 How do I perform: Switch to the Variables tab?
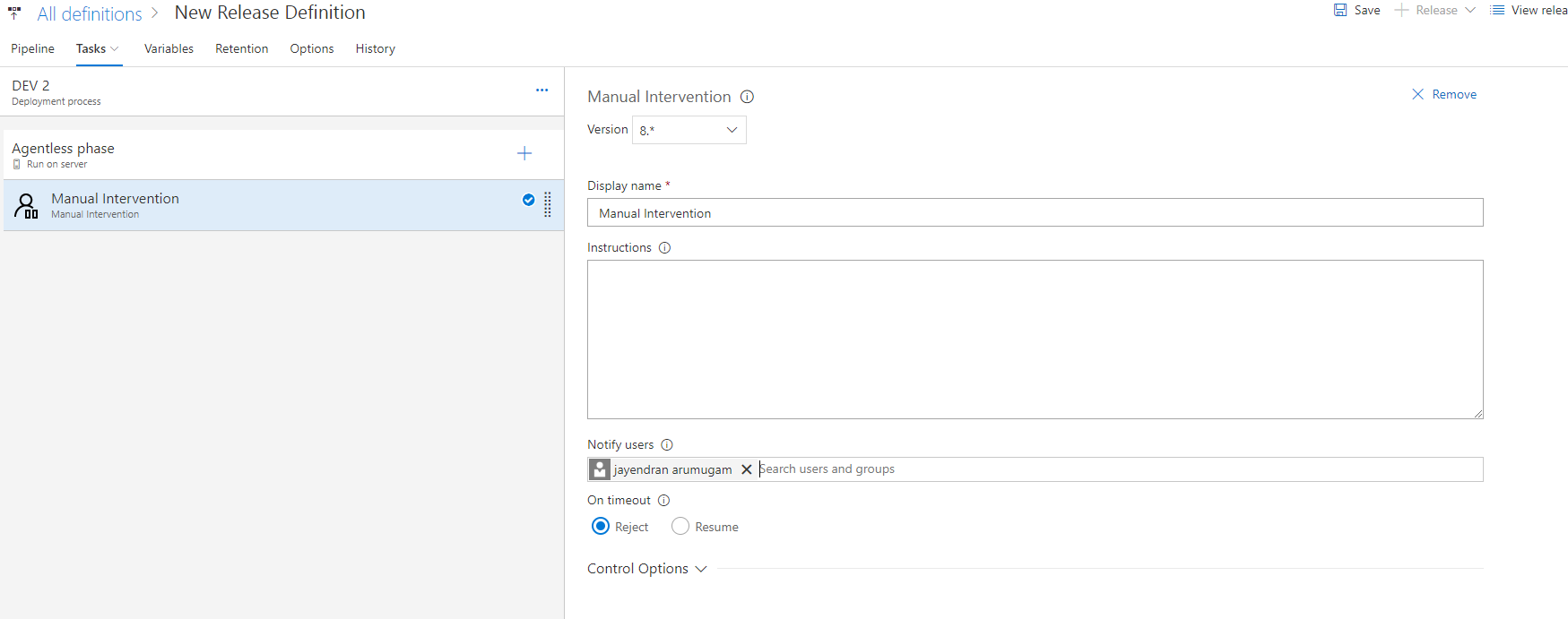tap(169, 48)
